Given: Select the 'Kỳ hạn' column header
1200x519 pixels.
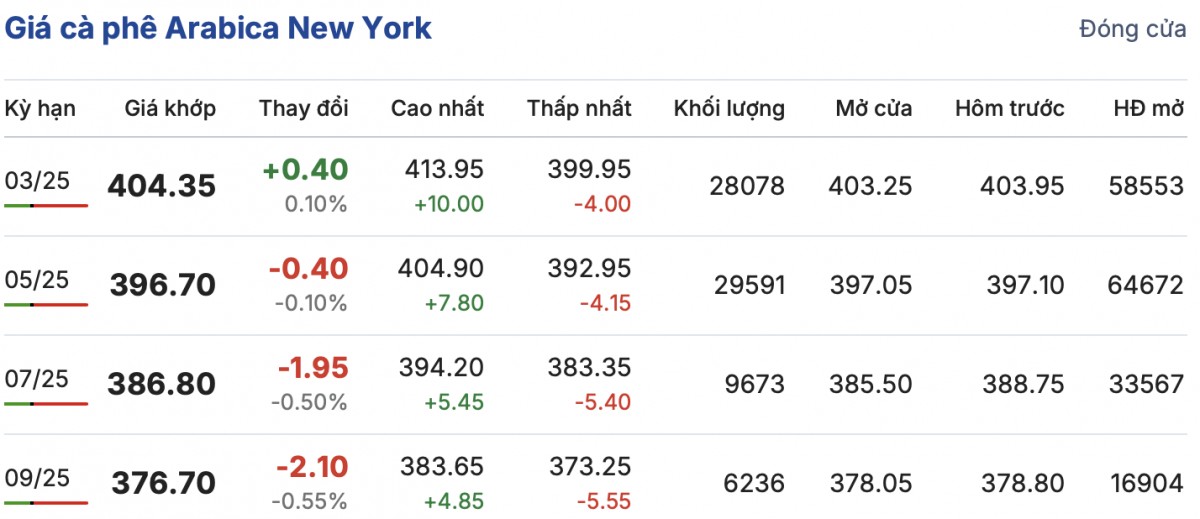Looking at the screenshot, I should (x=40, y=108).
